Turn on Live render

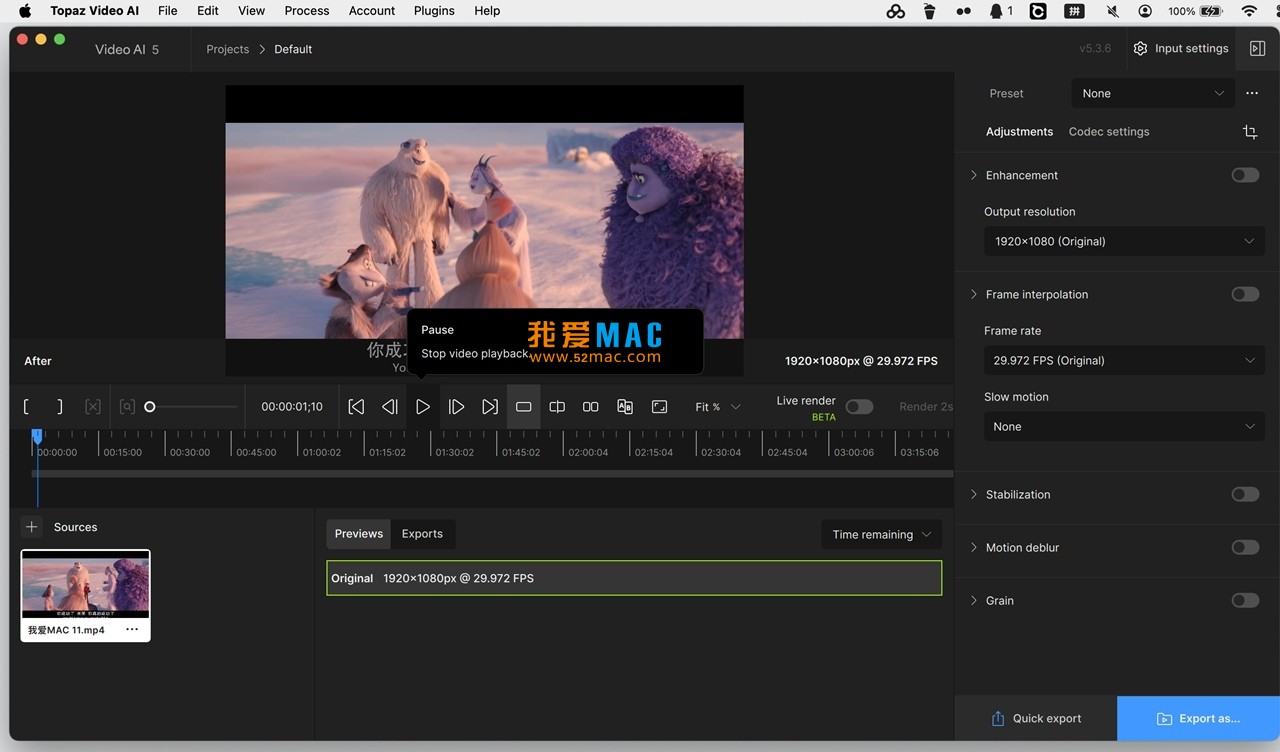pyautogui.click(x=859, y=407)
